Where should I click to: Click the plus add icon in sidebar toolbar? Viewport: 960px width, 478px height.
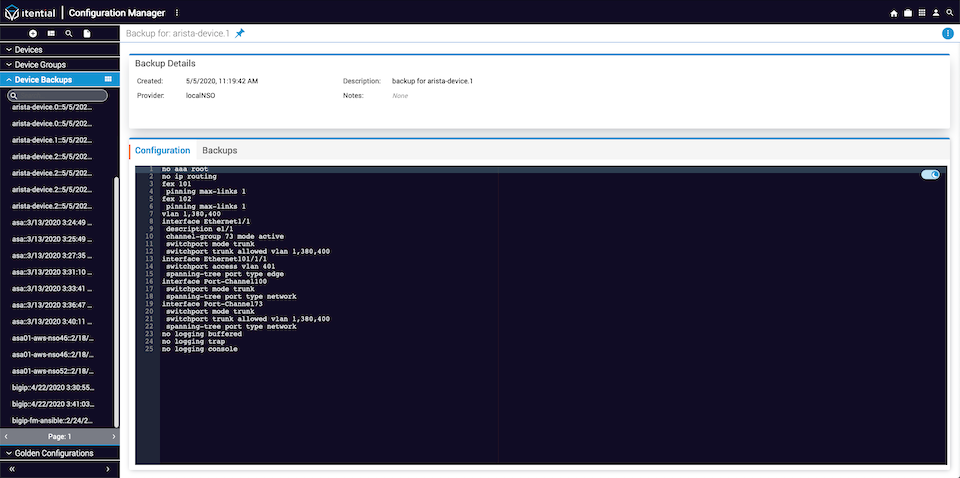33,34
